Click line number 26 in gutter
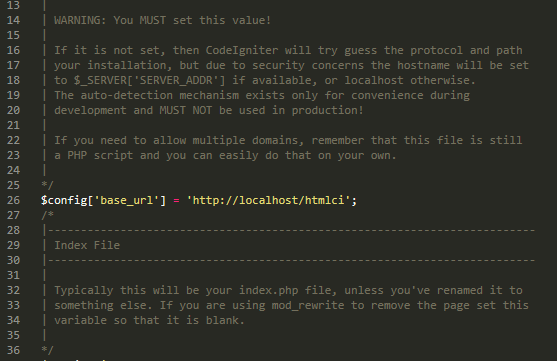557x361 pixels. coord(13,200)
